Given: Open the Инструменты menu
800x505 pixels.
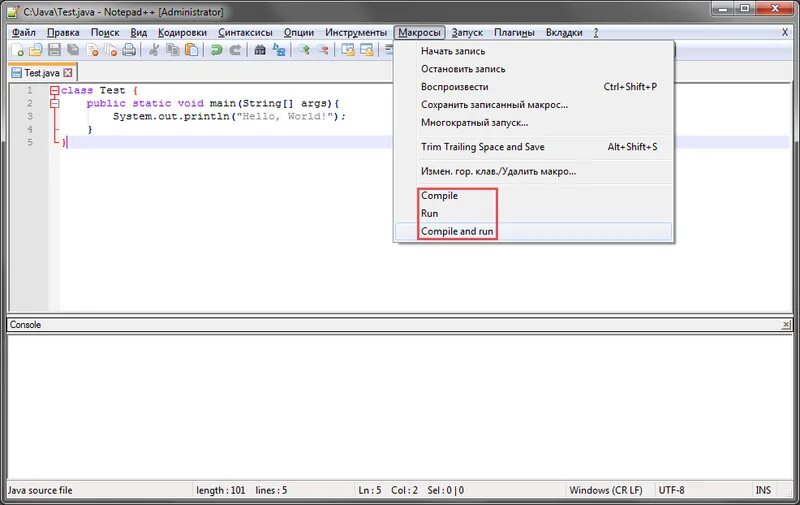Looking at the screenshot, I should (356, 33).
